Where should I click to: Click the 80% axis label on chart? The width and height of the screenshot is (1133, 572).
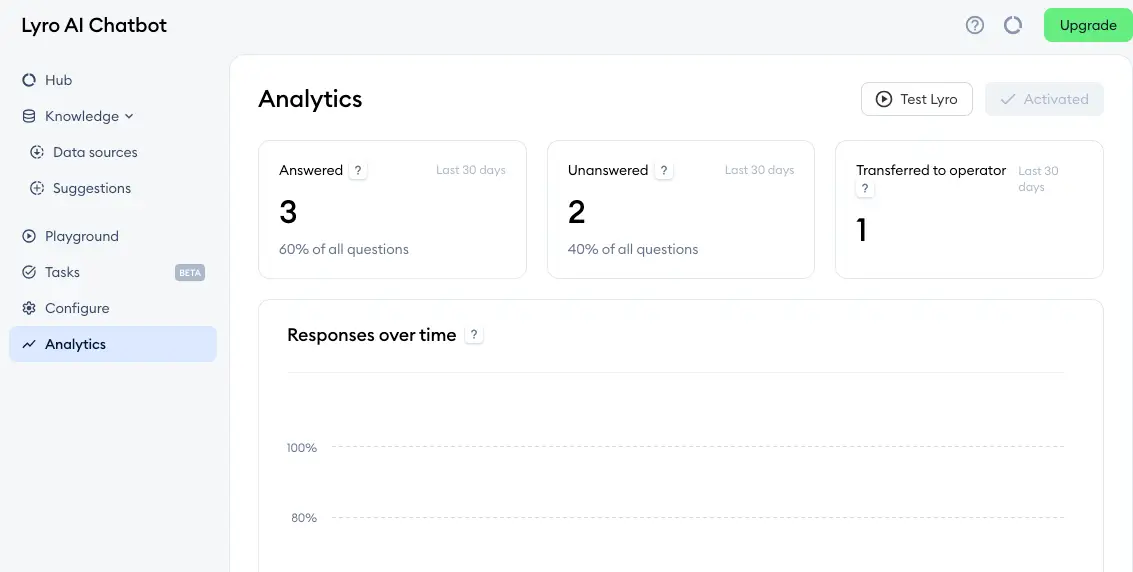[304, 518]
